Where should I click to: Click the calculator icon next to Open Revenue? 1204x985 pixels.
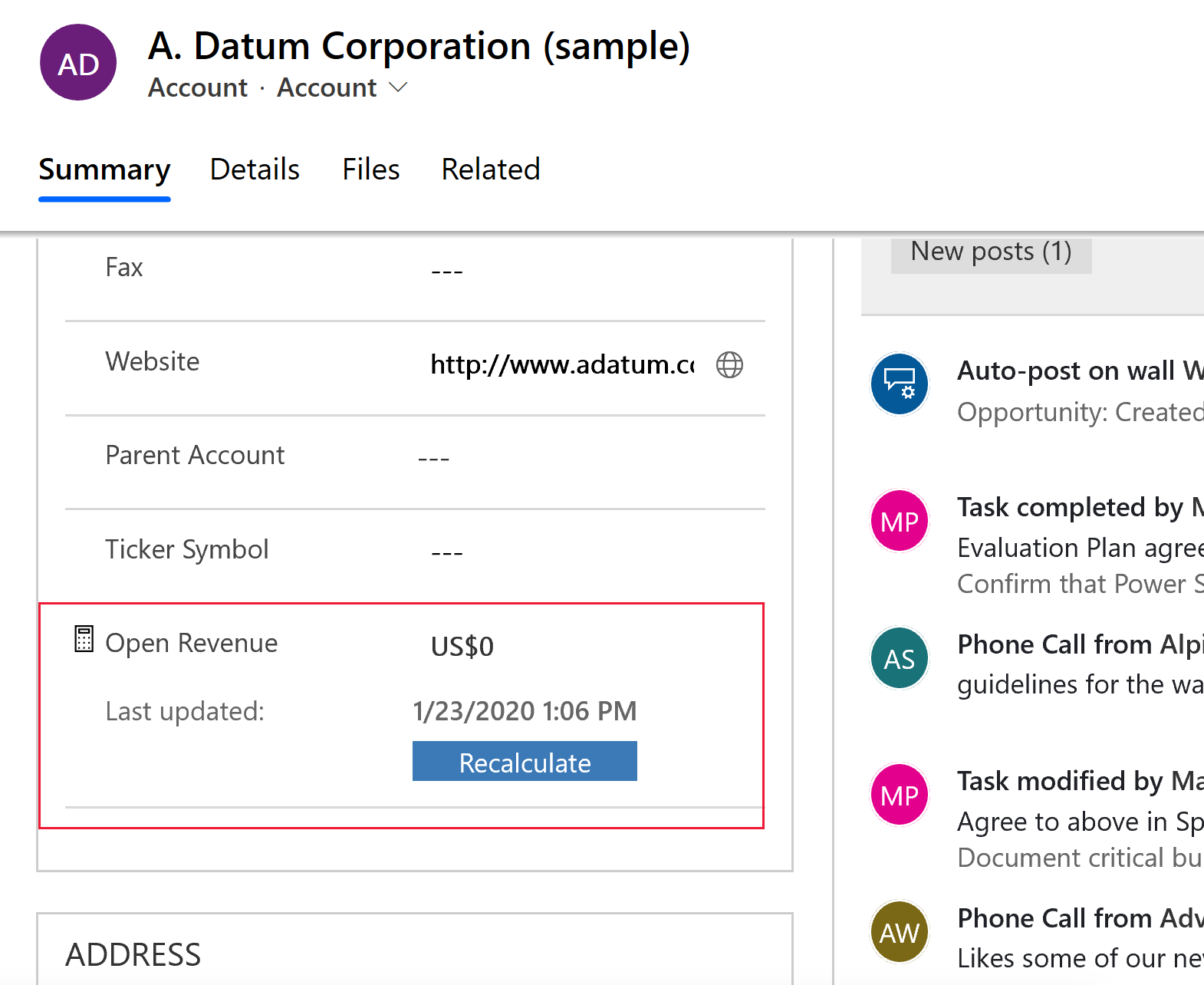click(84, 639)
